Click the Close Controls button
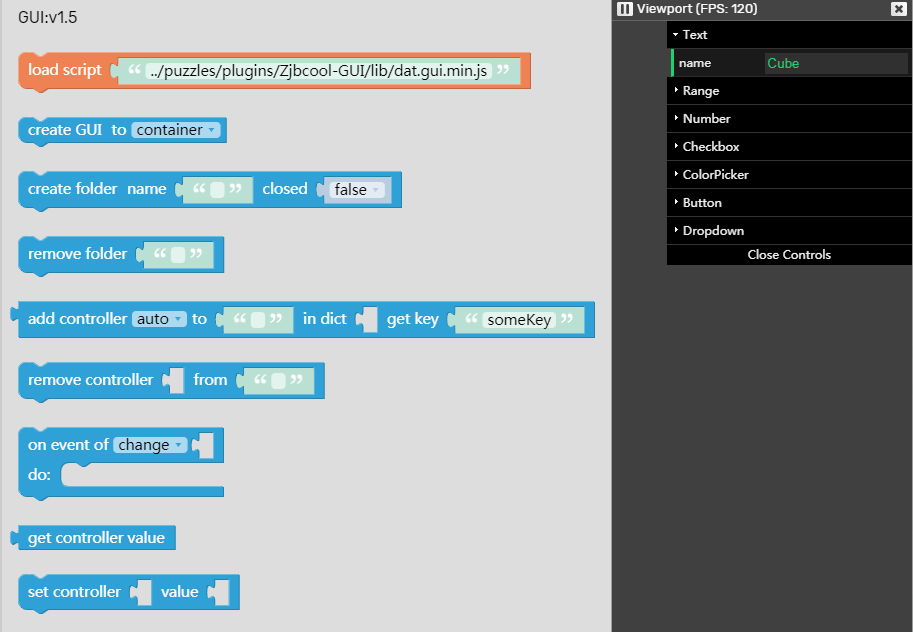The width and height of the screenshot is (913, 632). click(x=789, y=255)
